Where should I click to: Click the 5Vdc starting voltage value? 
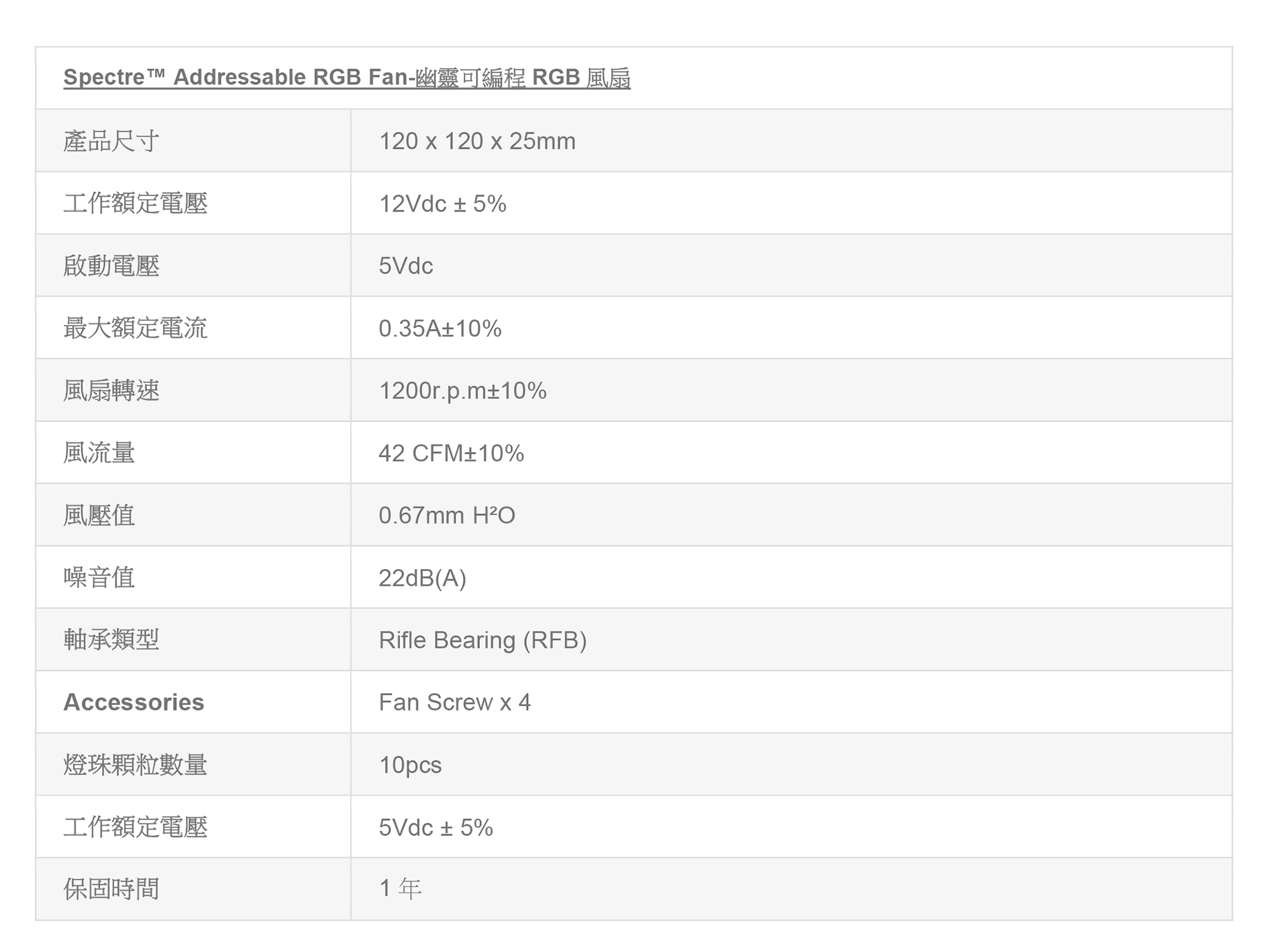(x=406, y=266)
